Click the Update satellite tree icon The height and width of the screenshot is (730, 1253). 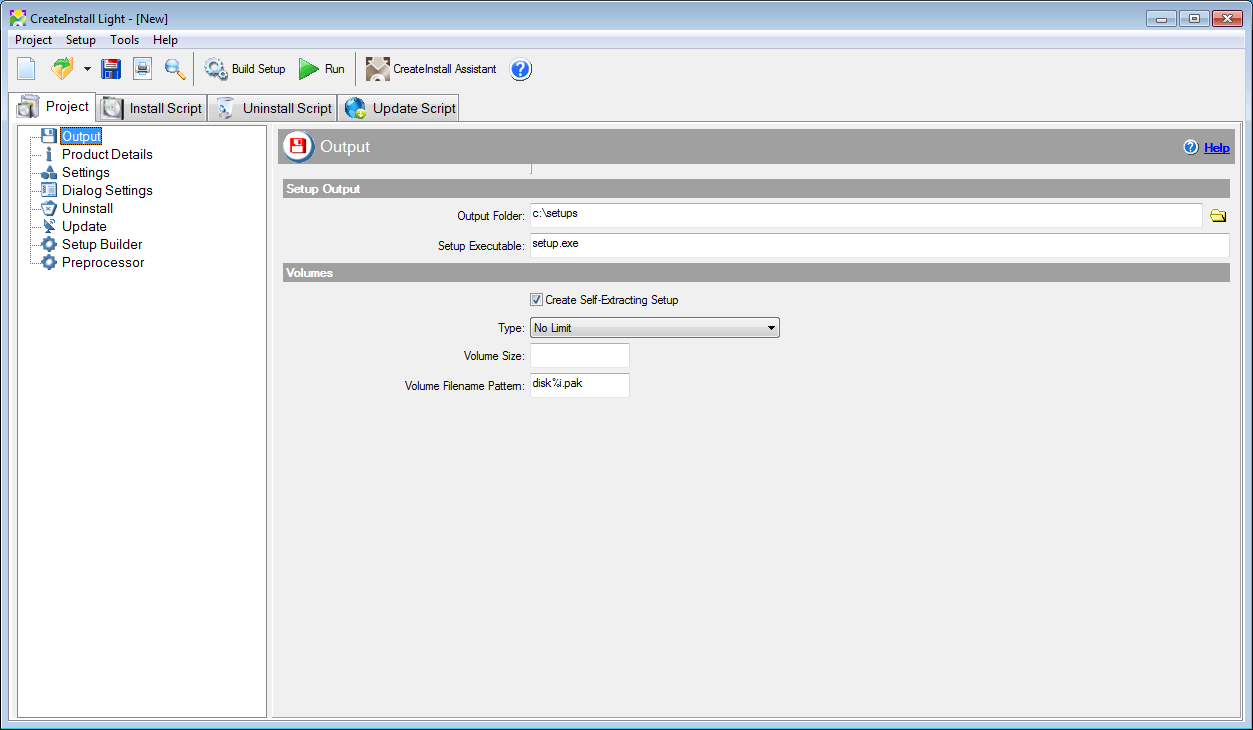point(49,226)
